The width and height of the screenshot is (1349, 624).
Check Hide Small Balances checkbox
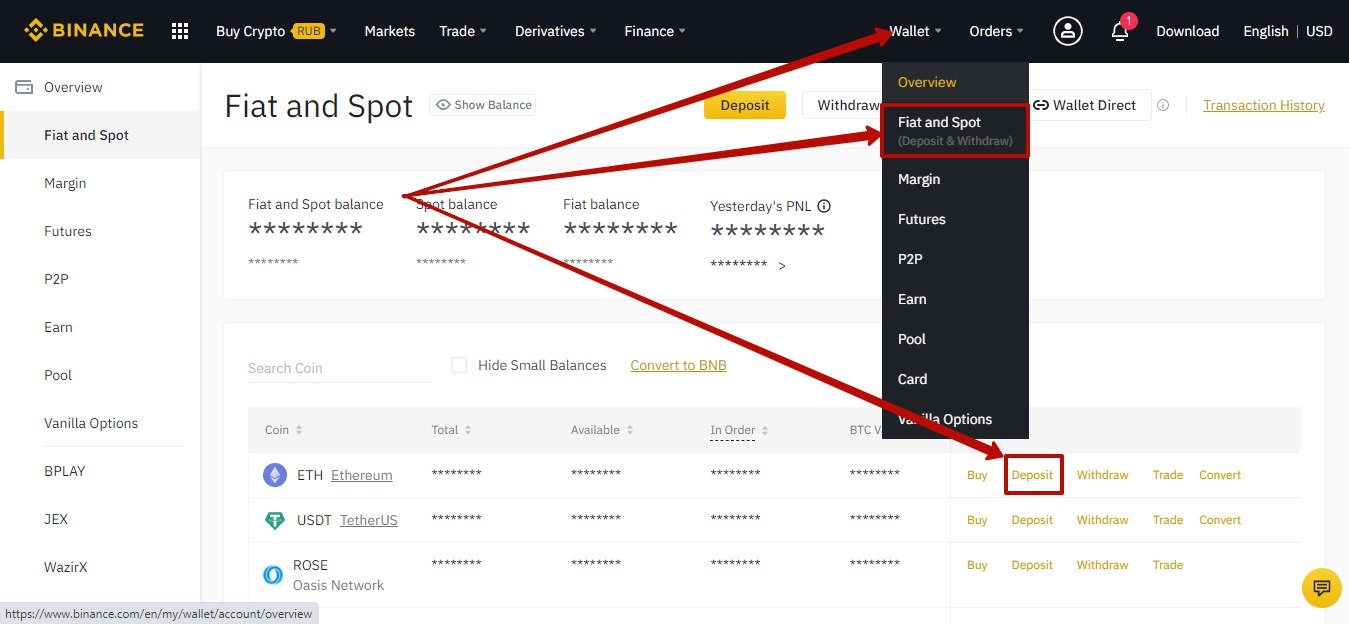(459, 365)
